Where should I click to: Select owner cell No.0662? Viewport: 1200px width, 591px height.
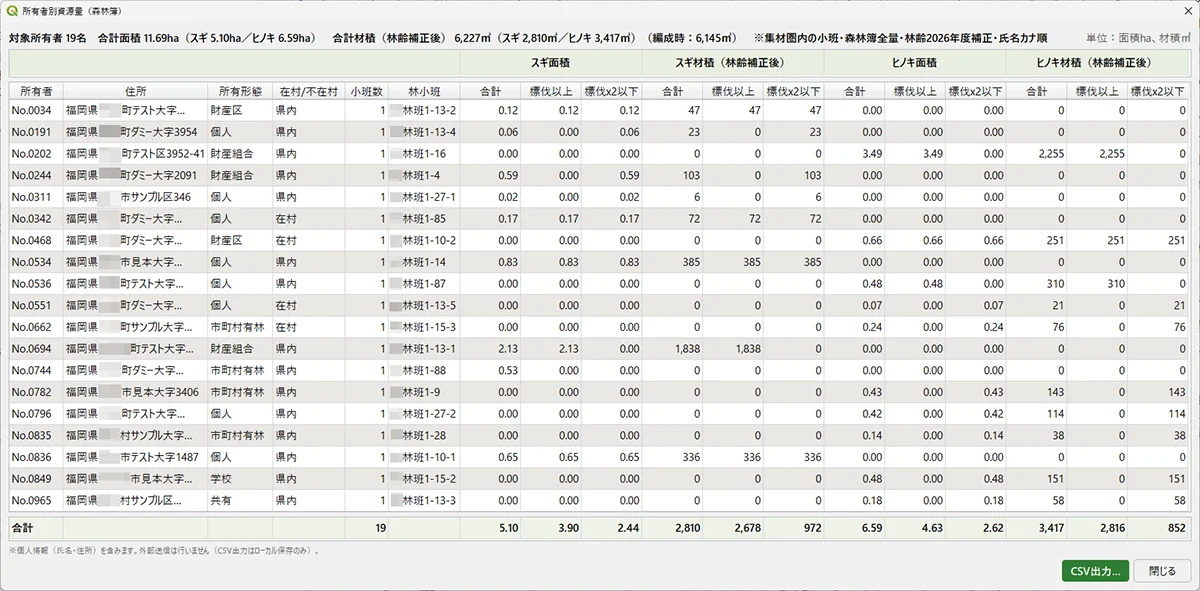[x=35, y=327]
